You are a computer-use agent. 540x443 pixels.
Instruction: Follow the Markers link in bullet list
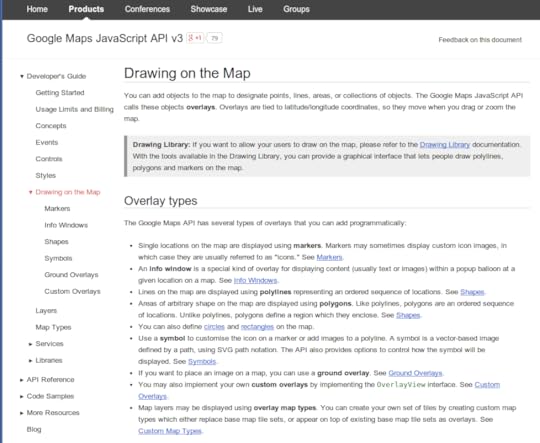[x=329, y=257]
